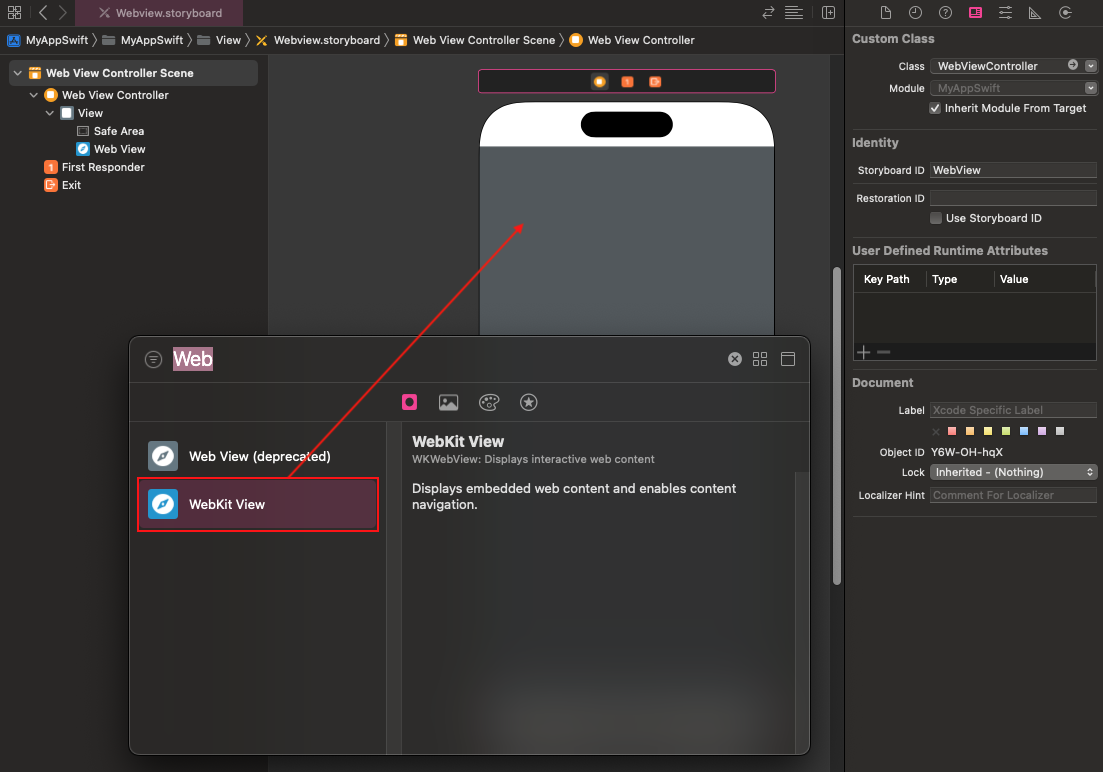Show the Connections inspector
1103x772 pixels.
[x=1065, y=13]
